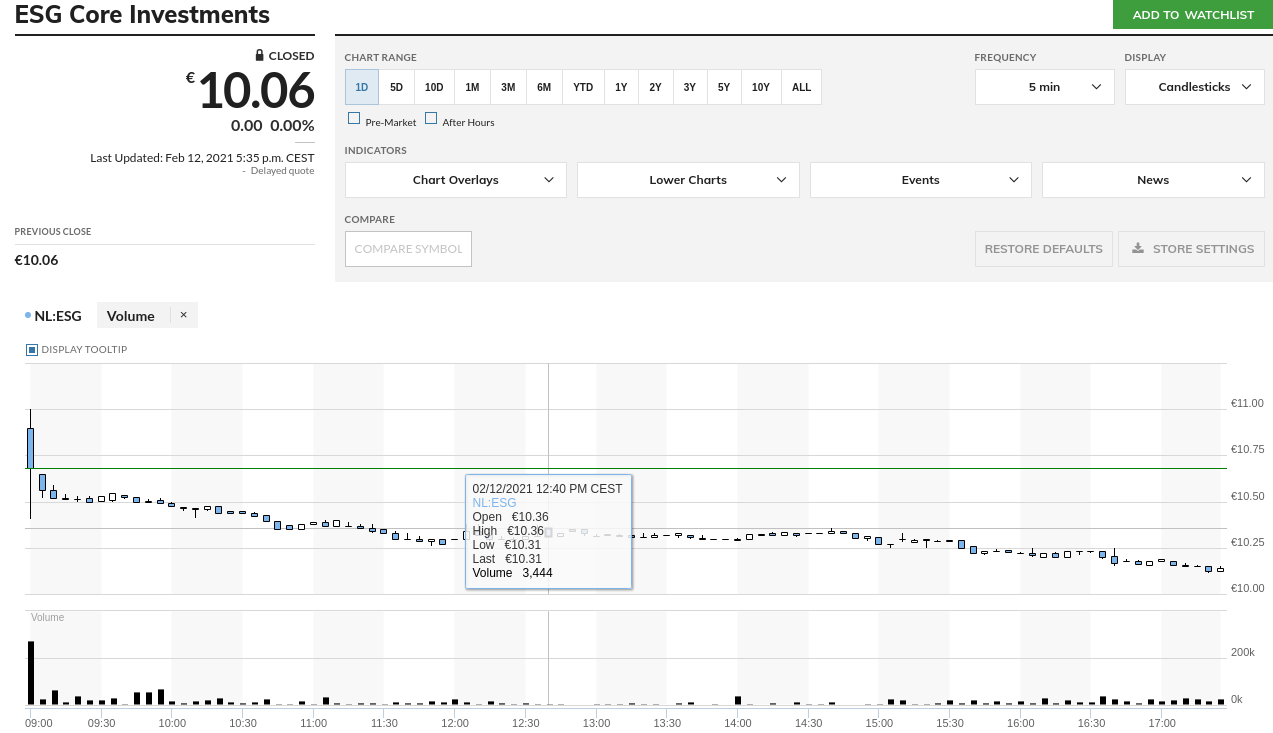Screen dimensions: 1273x733
Task: Remove the Volume indicator via x icon
Action: coord(184,315)
